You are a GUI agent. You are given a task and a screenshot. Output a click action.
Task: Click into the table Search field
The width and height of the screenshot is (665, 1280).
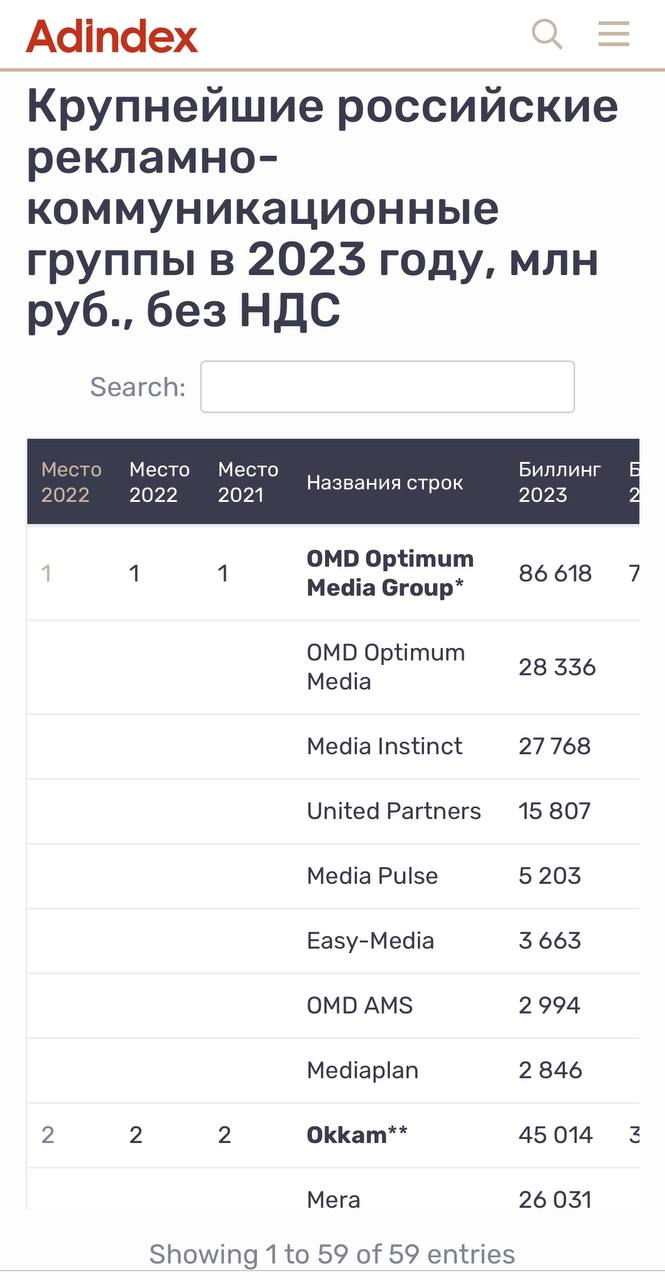387,387
